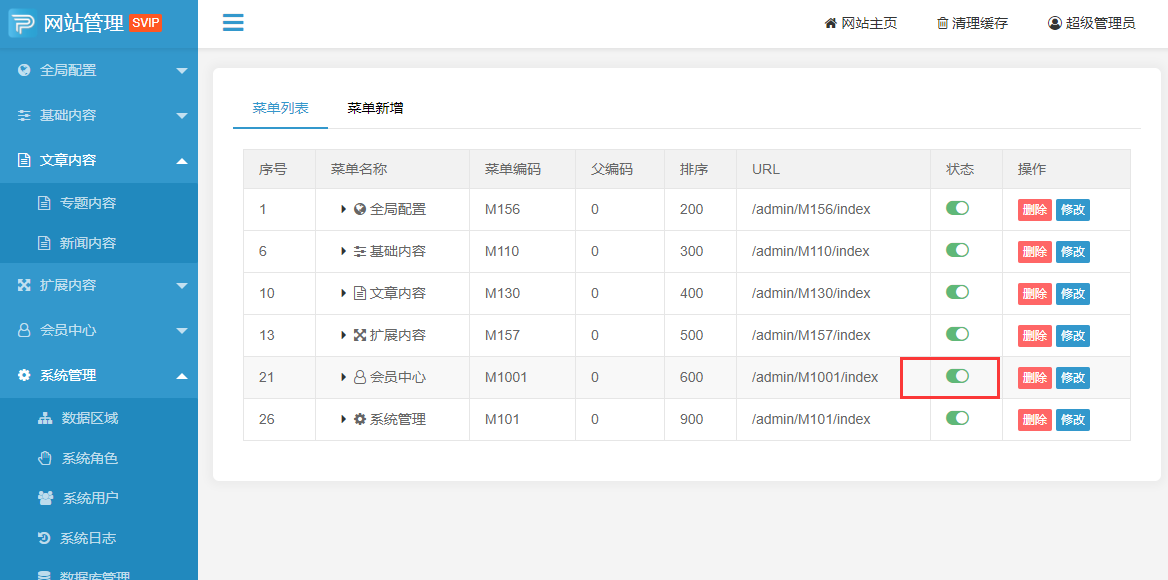Screen dimensions: 1168x580
Task: Delete the 基础内容 menu row
Action: [x=1034, y=252]
